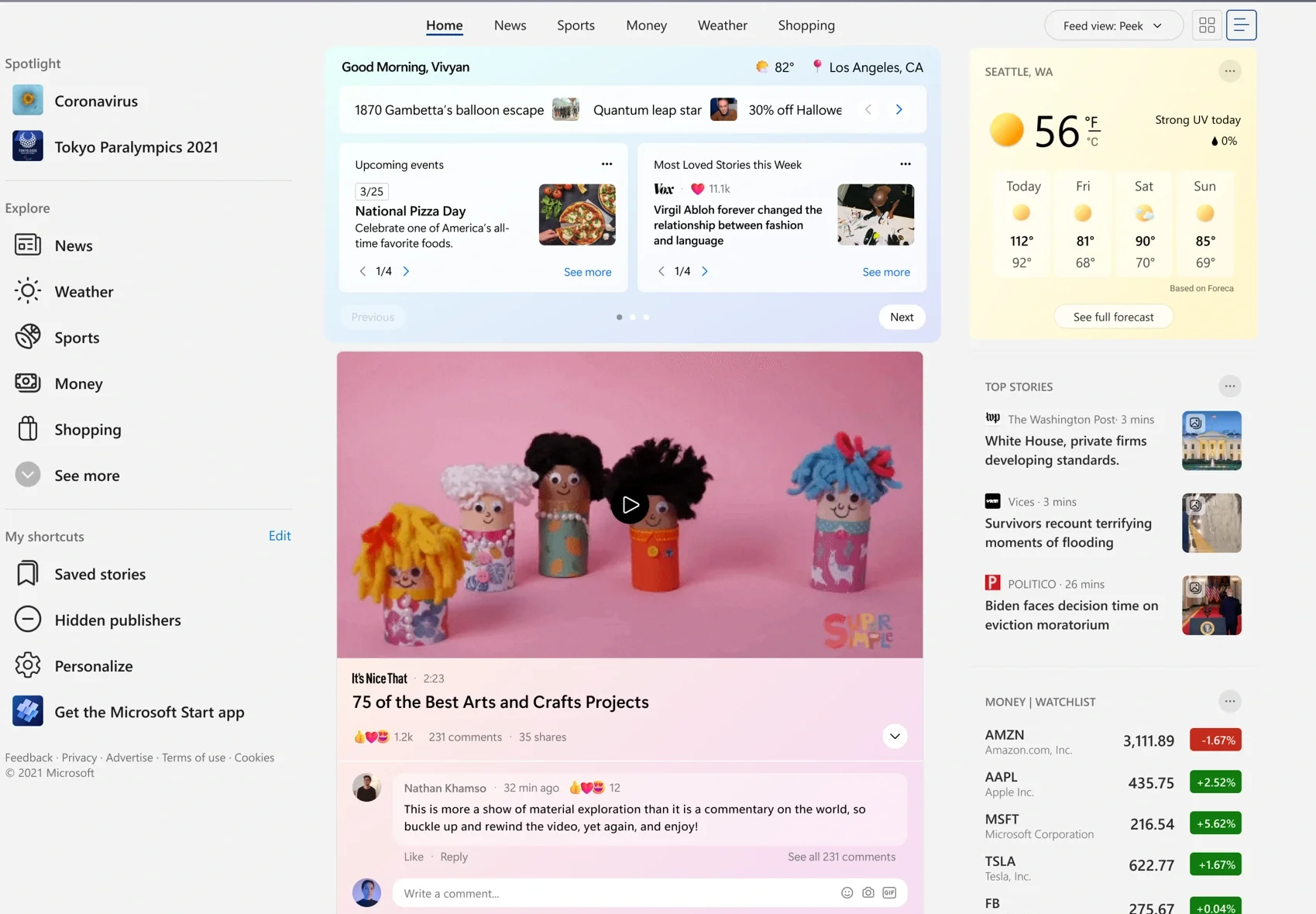Play the arts and crafts video
The image size is (1316, 914).
point(630,505)
